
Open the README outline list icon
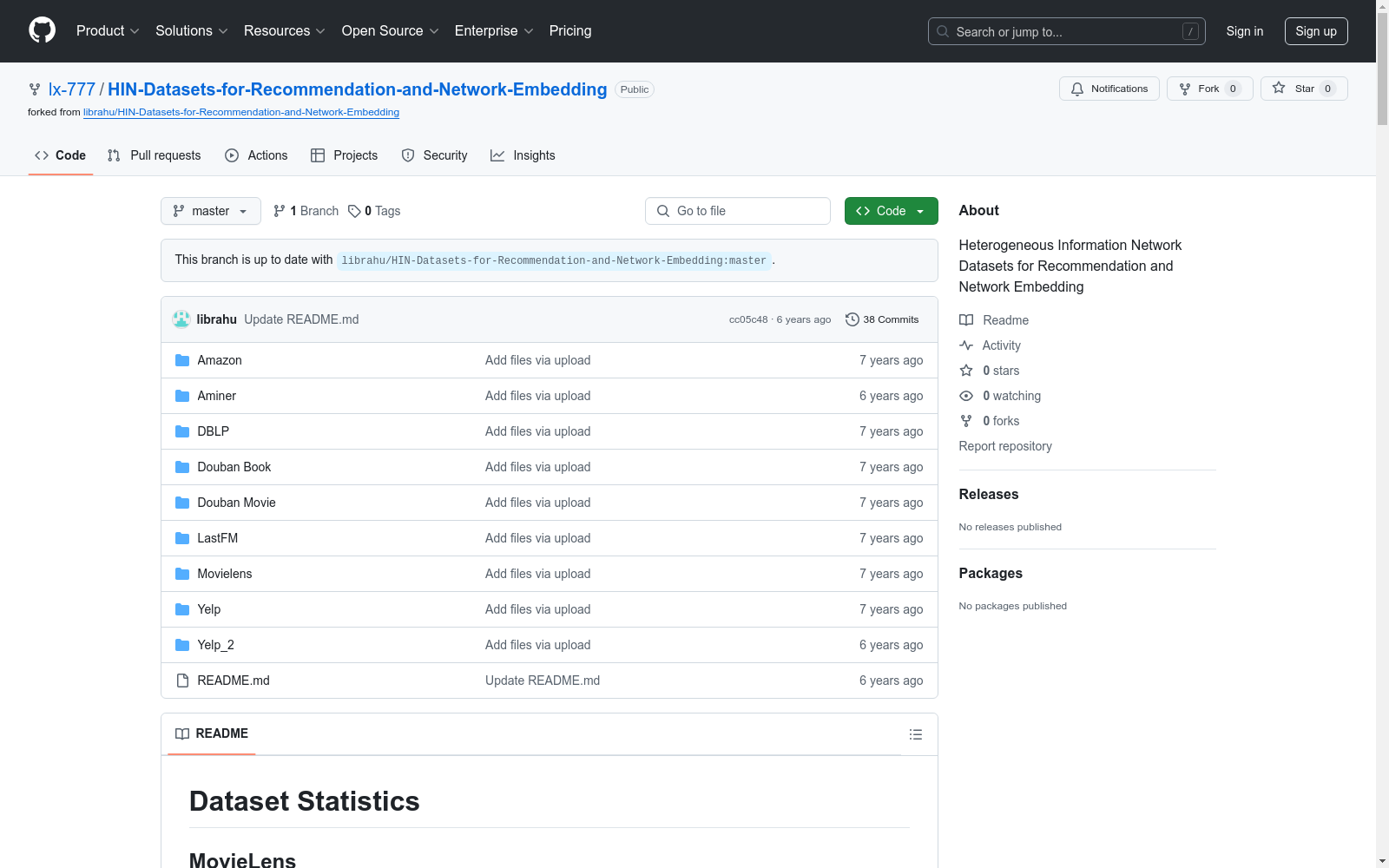click(x=915, y=734)
